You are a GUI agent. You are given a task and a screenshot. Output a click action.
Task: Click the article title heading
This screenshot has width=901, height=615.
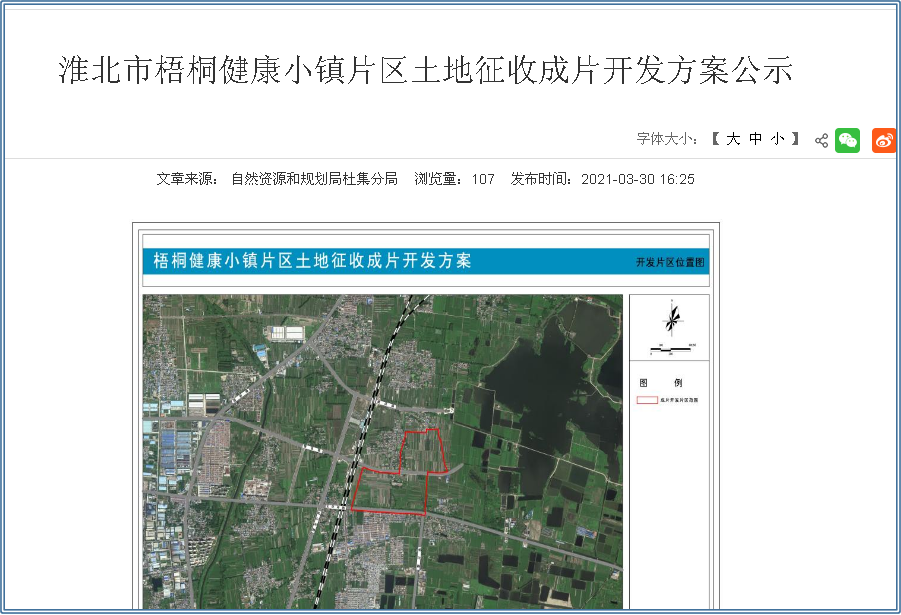point(426,70)
